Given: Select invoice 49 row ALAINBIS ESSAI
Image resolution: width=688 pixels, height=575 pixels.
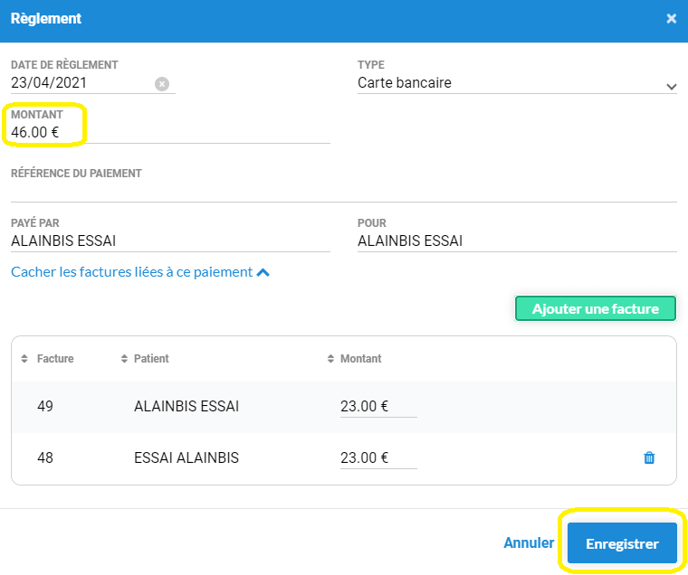Looking at the screenshot, I should [x=186, y=407].
